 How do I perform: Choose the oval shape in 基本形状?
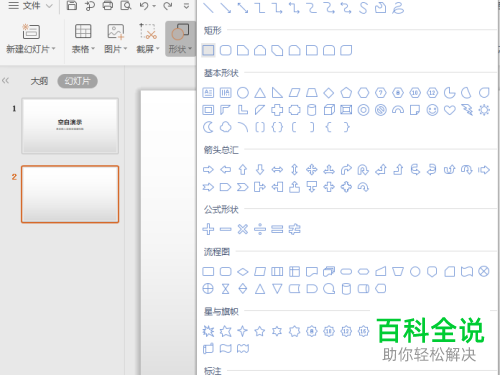pyautogui.click(x=243, y=93)
